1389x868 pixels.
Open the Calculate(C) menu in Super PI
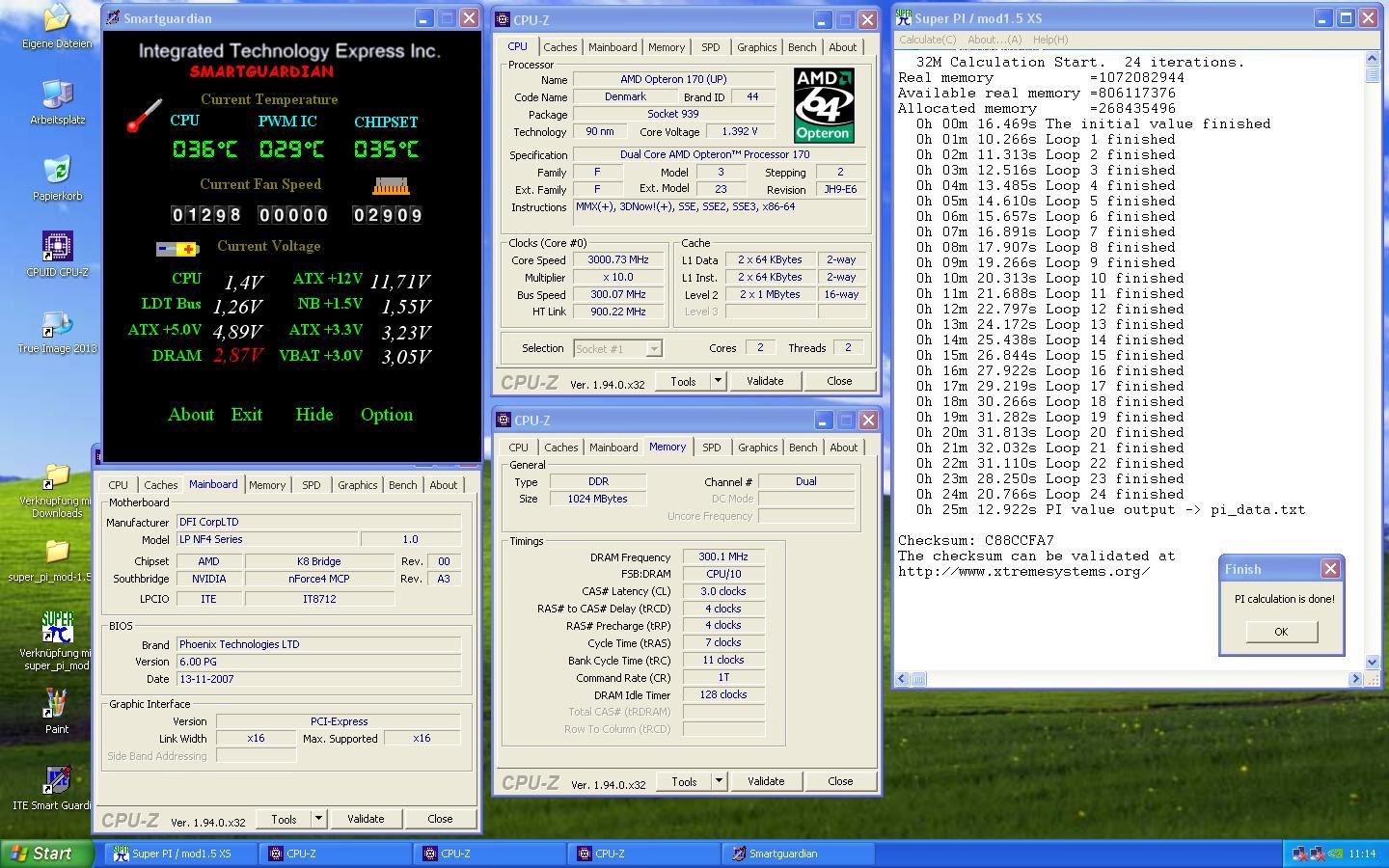coord(927,40)
